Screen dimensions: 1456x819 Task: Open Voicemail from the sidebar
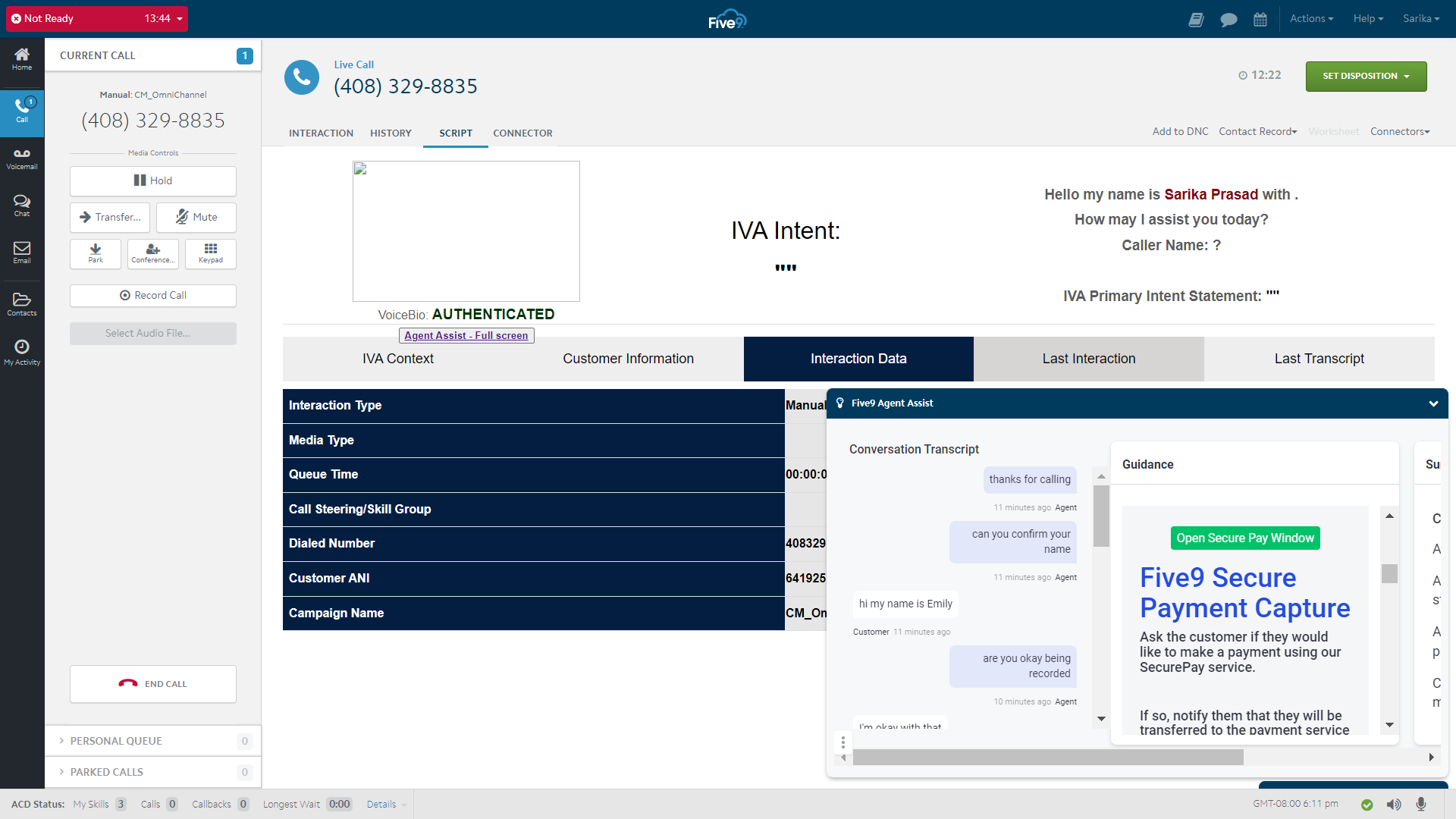pos(22,158)
